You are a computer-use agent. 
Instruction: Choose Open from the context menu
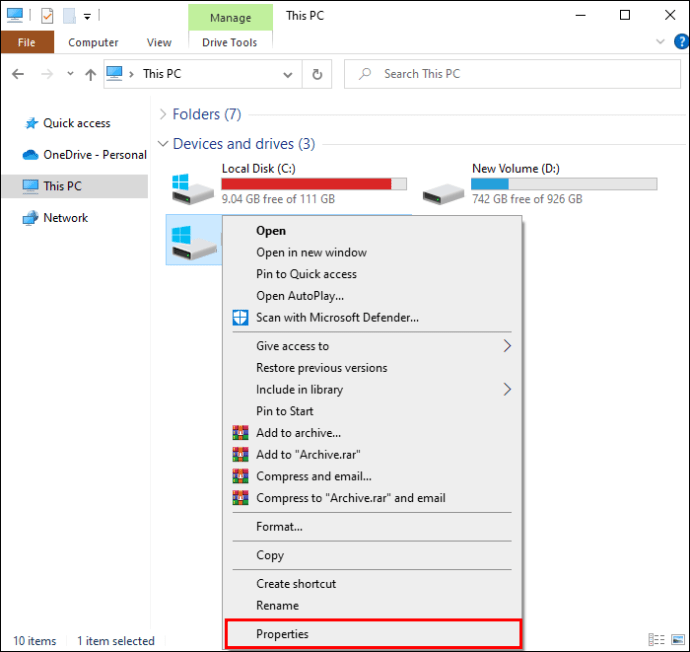point(373,231)
